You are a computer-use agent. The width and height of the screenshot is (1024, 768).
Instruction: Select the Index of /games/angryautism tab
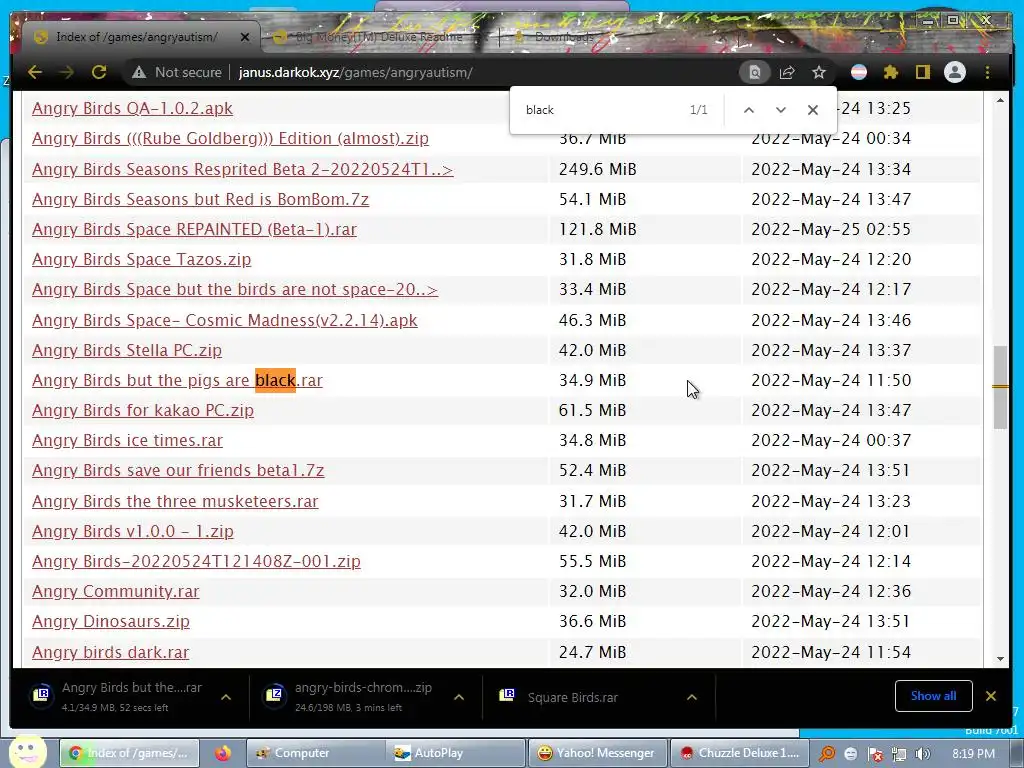point(137,37)
